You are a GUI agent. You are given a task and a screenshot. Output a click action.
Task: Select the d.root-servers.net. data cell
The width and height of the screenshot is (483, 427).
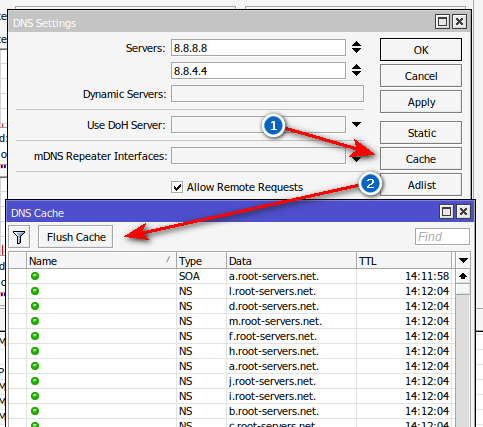(291, 306)
